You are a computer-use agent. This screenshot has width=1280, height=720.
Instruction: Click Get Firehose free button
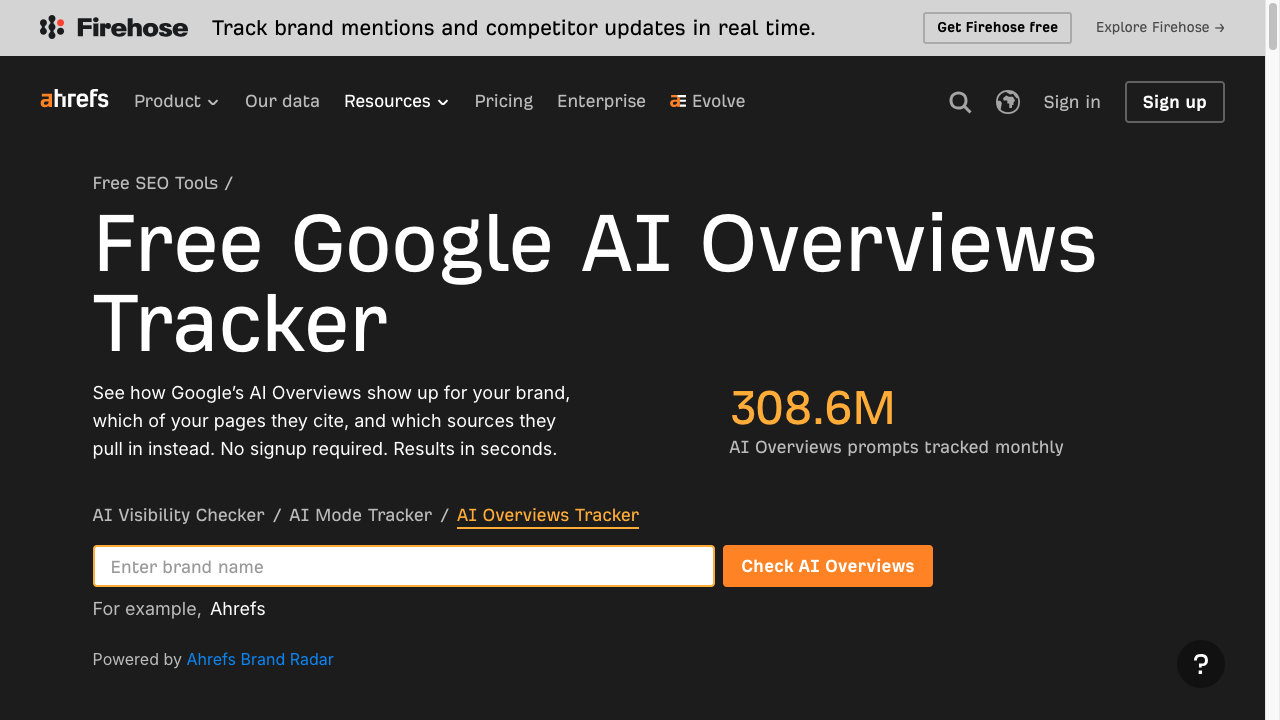[x=997, y=28]
